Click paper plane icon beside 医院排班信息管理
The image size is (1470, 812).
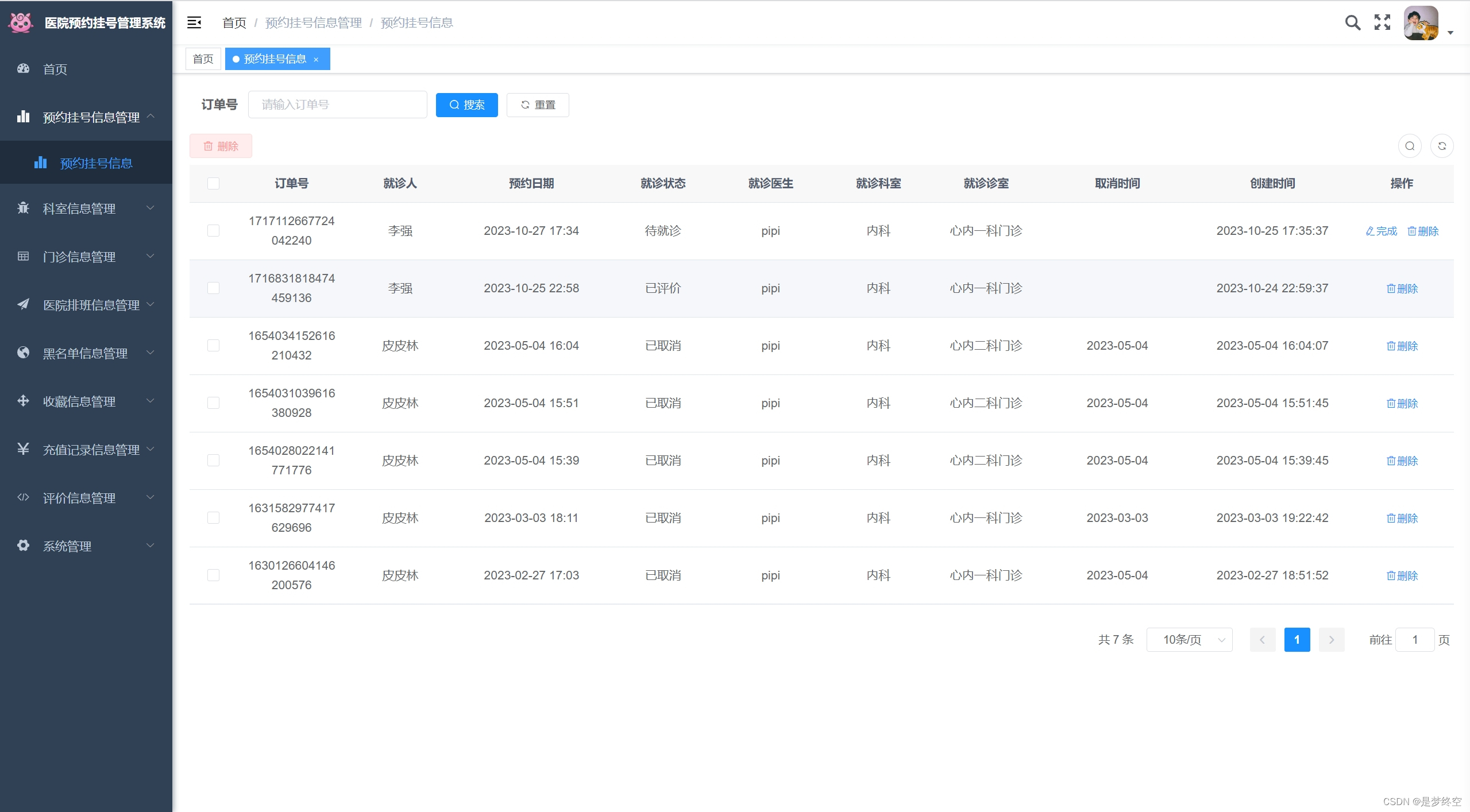tap(23, 304)
